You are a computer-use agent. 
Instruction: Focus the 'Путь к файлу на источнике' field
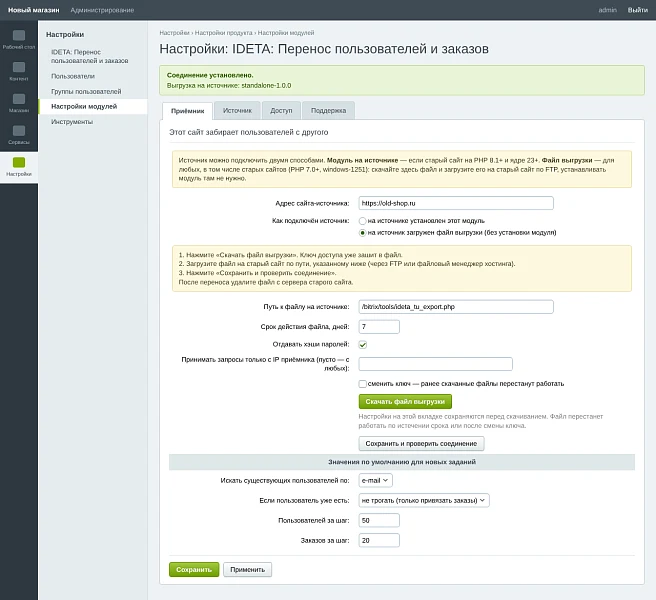pyautogui.click(x=456, y=307)
